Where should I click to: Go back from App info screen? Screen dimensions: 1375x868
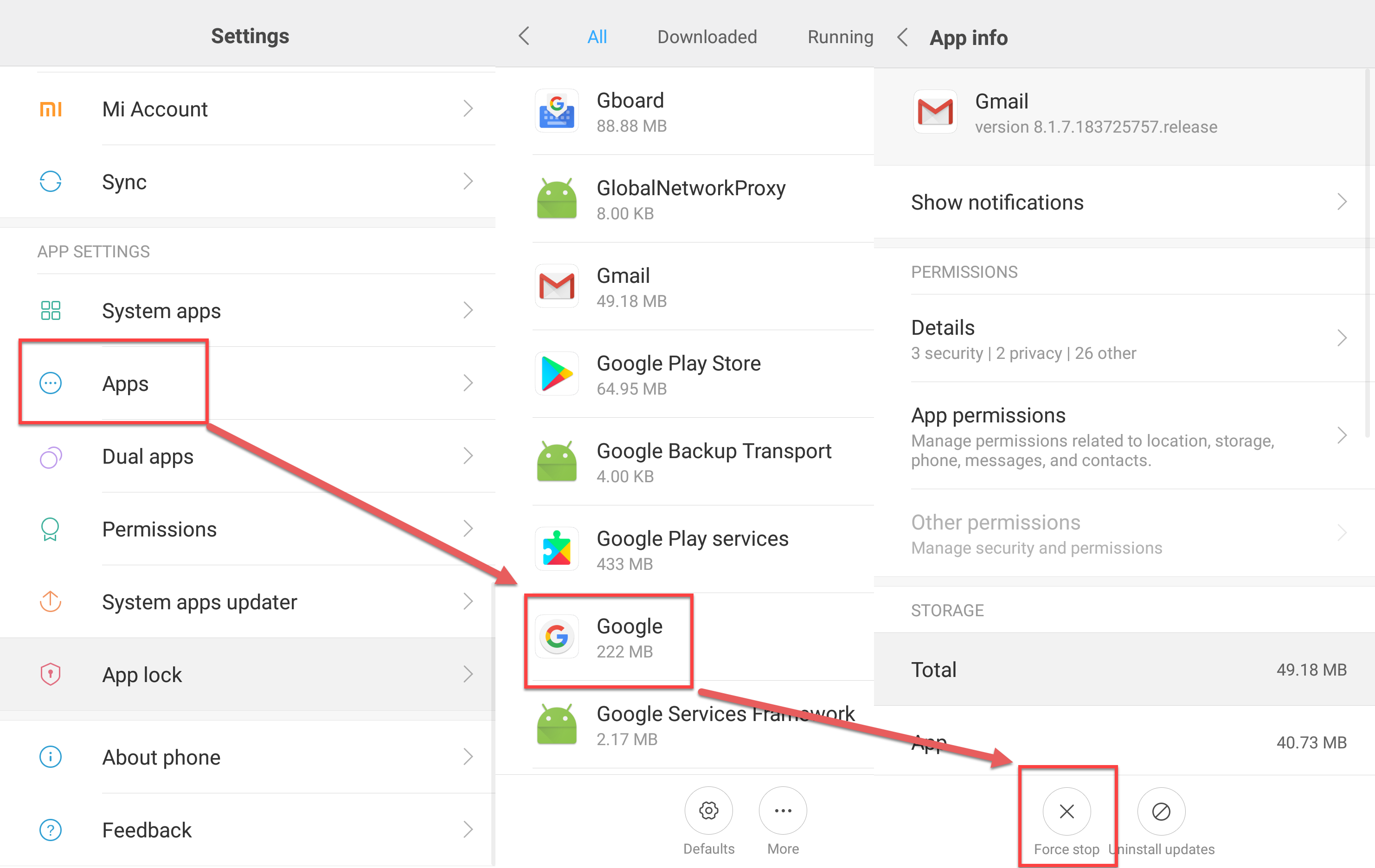tap(903, 37)
